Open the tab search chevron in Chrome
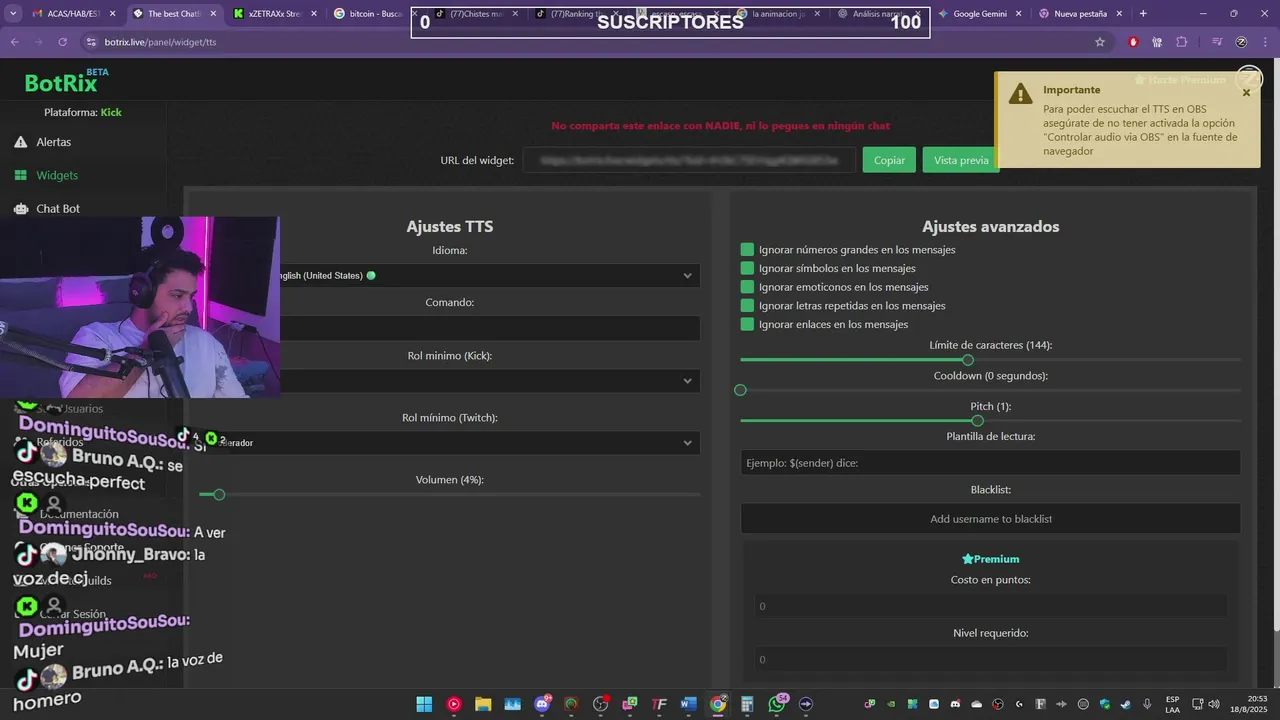This screenshot has width=1280, height=720. [13, 14]
